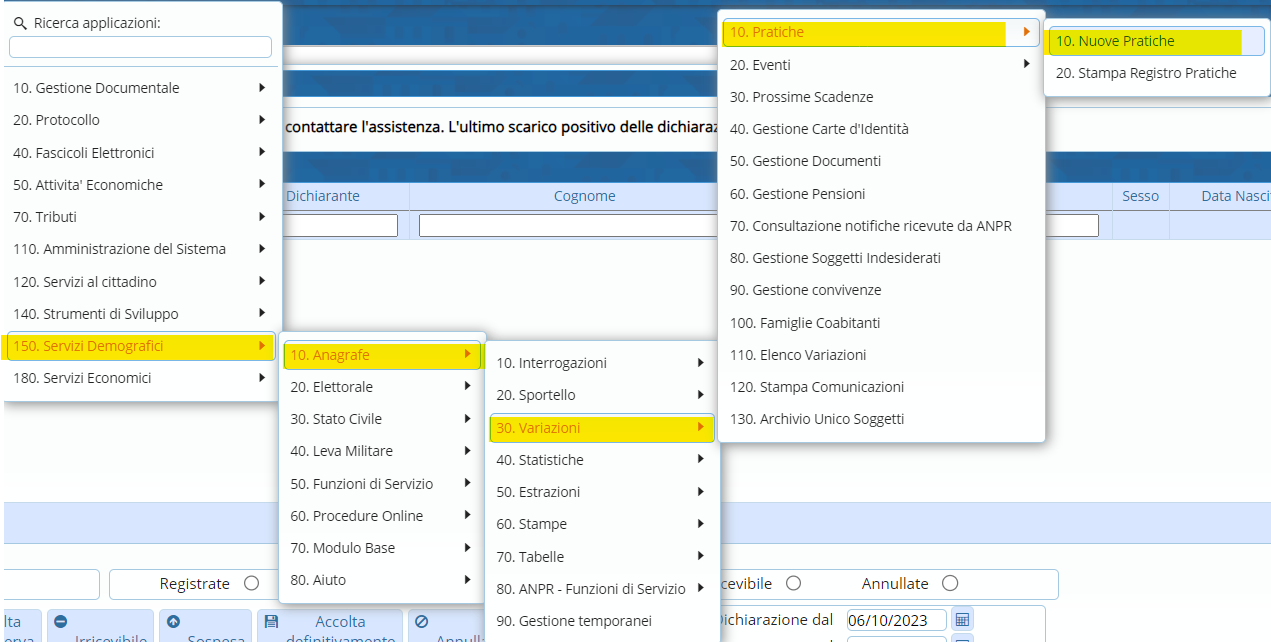Screen dimensions: 1271x642
Task: Expand 10. Gestione Documentale submenu
Action: (x=262, y=88)
